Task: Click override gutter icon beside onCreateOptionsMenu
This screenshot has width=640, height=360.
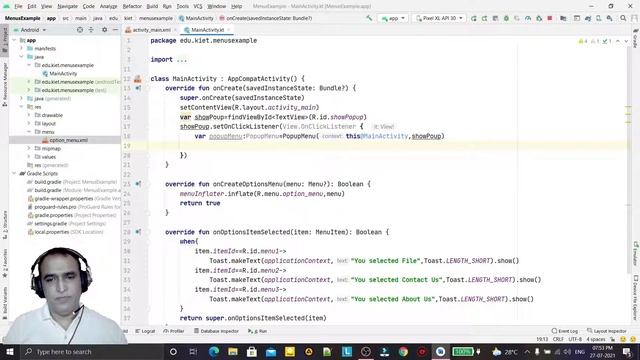Action: click(138, 184)
